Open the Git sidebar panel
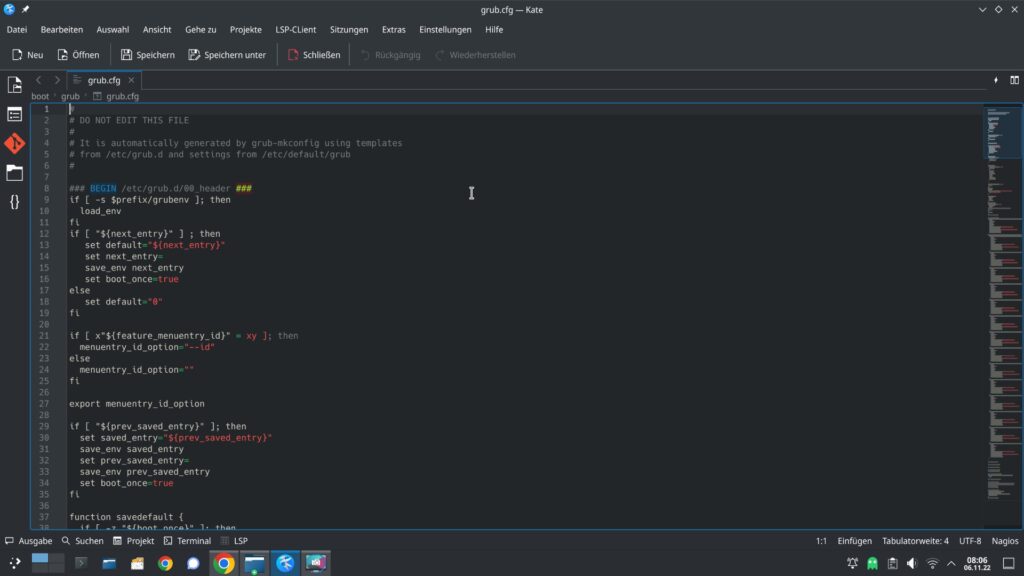 click(14, 144)
